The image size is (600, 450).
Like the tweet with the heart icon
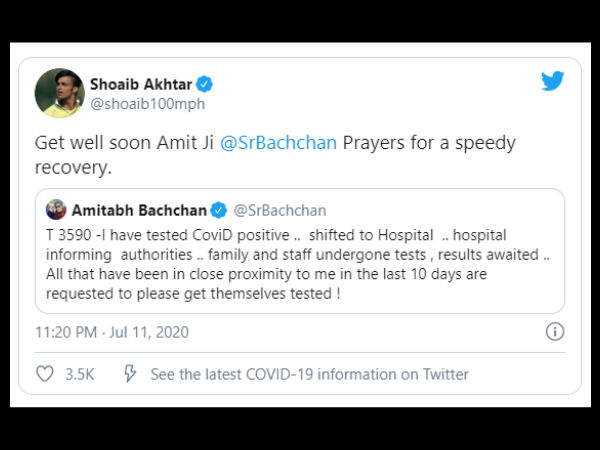click(x=45, y=374)
